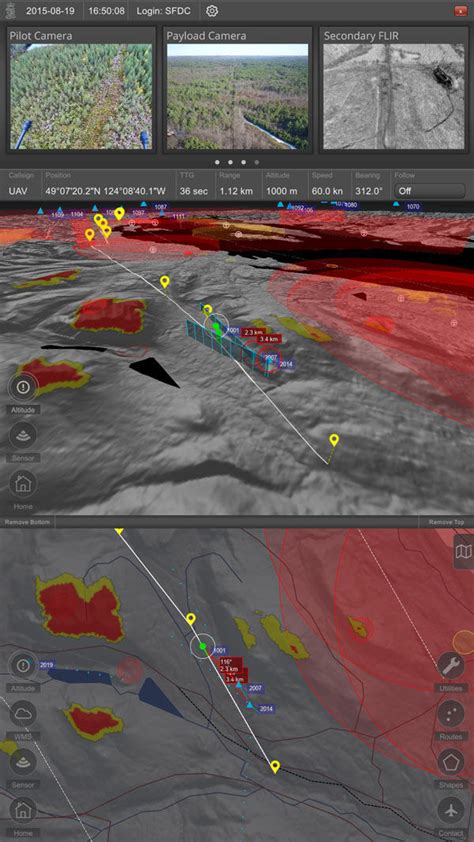The height and width of the screenshot is (842, 474).
Task: Open the Routes icon
Action: click(x=451, y=714)
